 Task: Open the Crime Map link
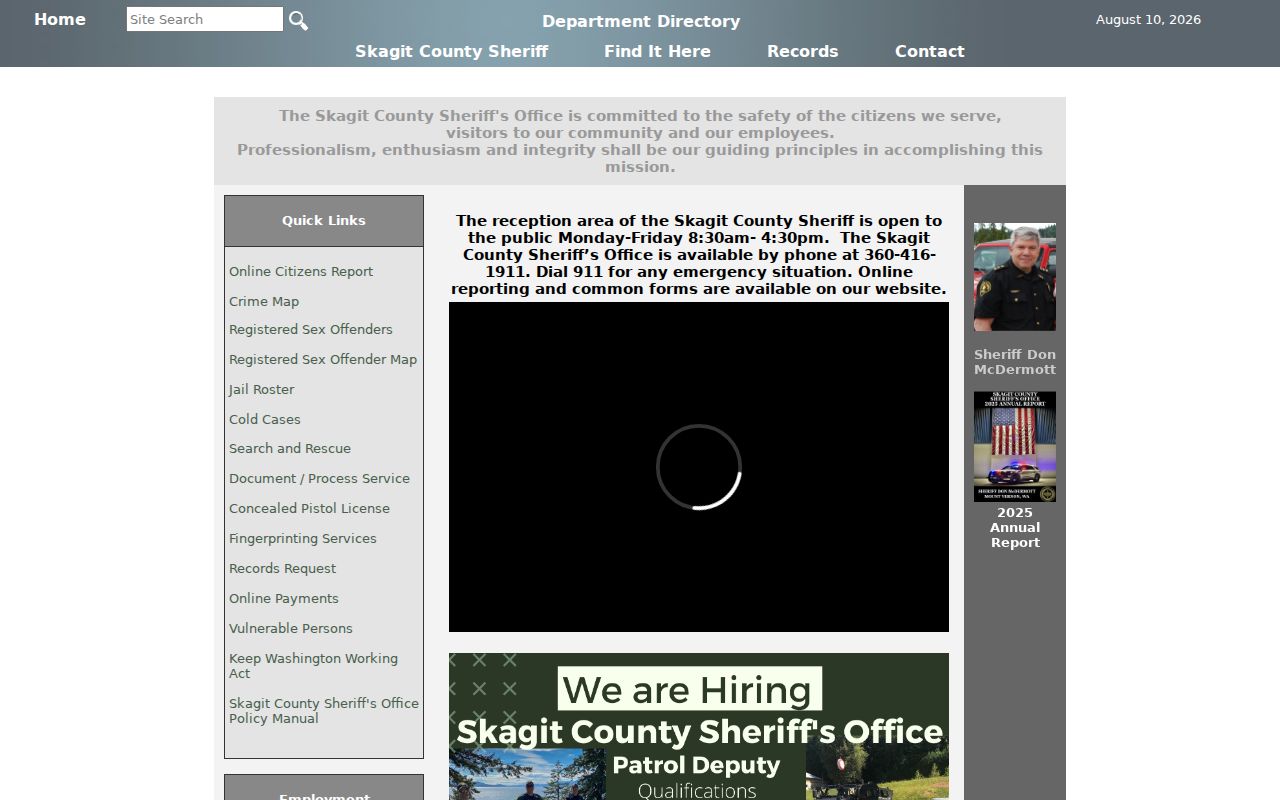pos(264,301)
